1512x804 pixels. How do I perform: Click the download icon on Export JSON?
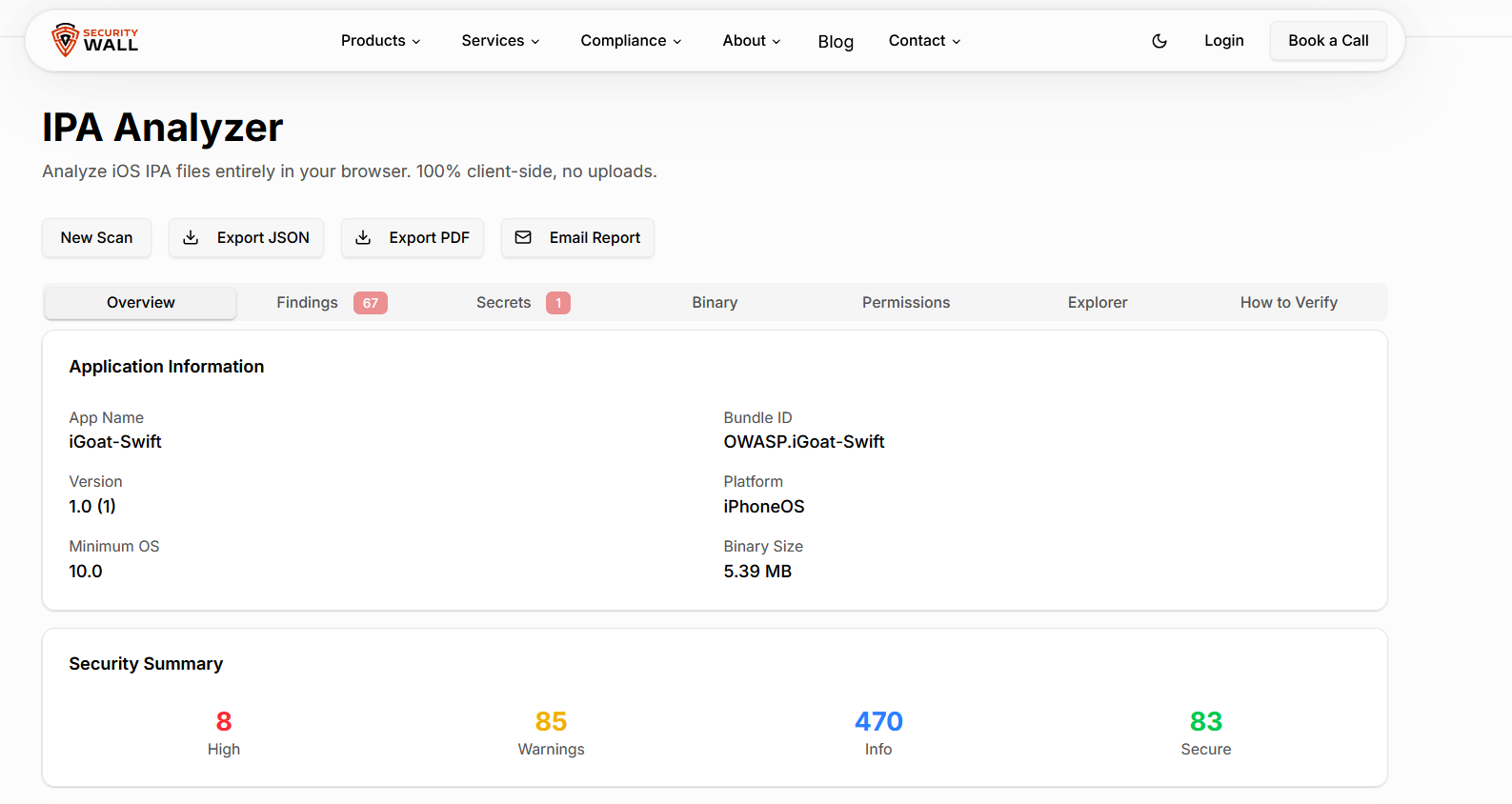tap(191, 237)
